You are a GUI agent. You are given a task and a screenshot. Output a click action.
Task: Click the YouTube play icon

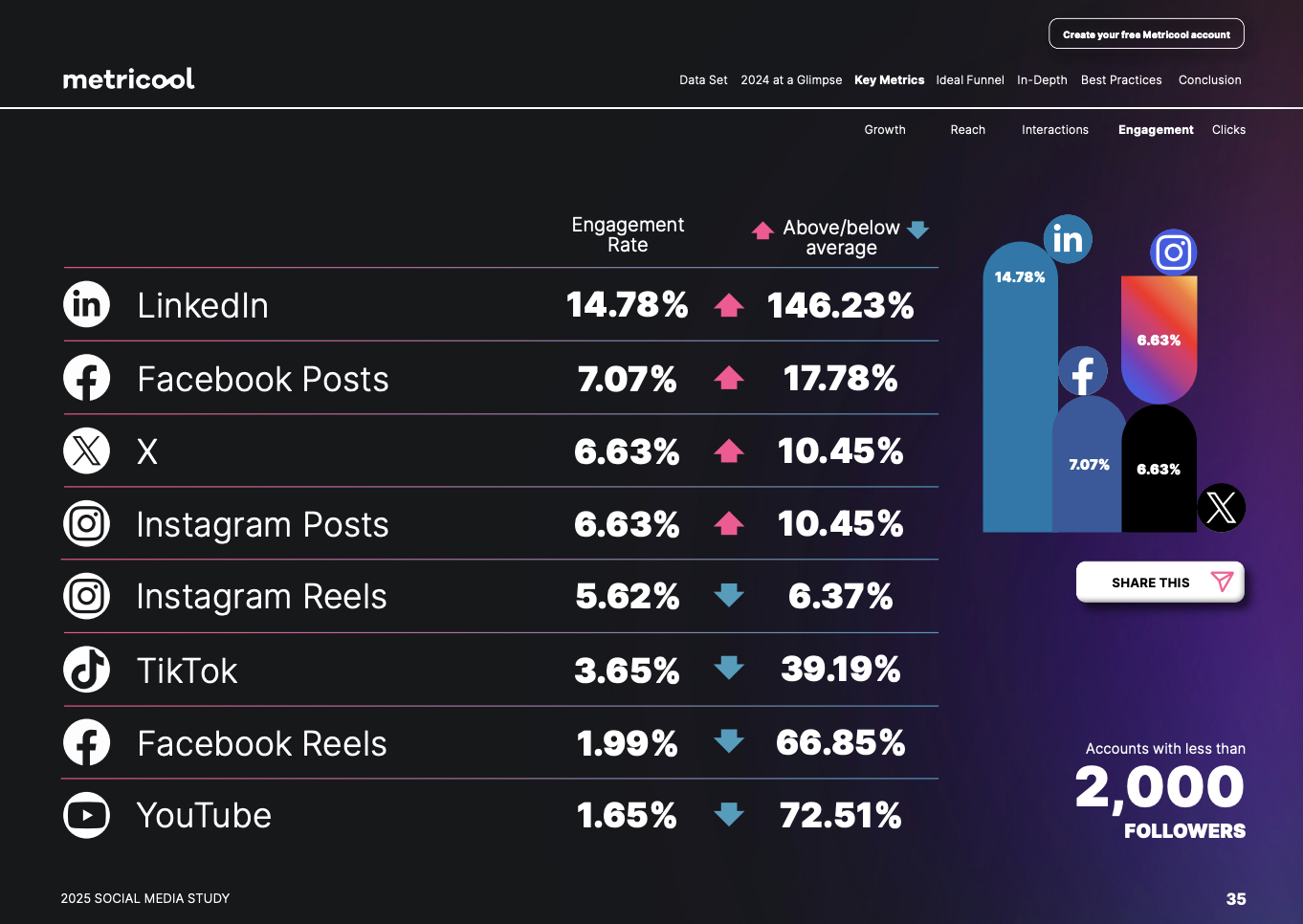click(x=87, y=816)
